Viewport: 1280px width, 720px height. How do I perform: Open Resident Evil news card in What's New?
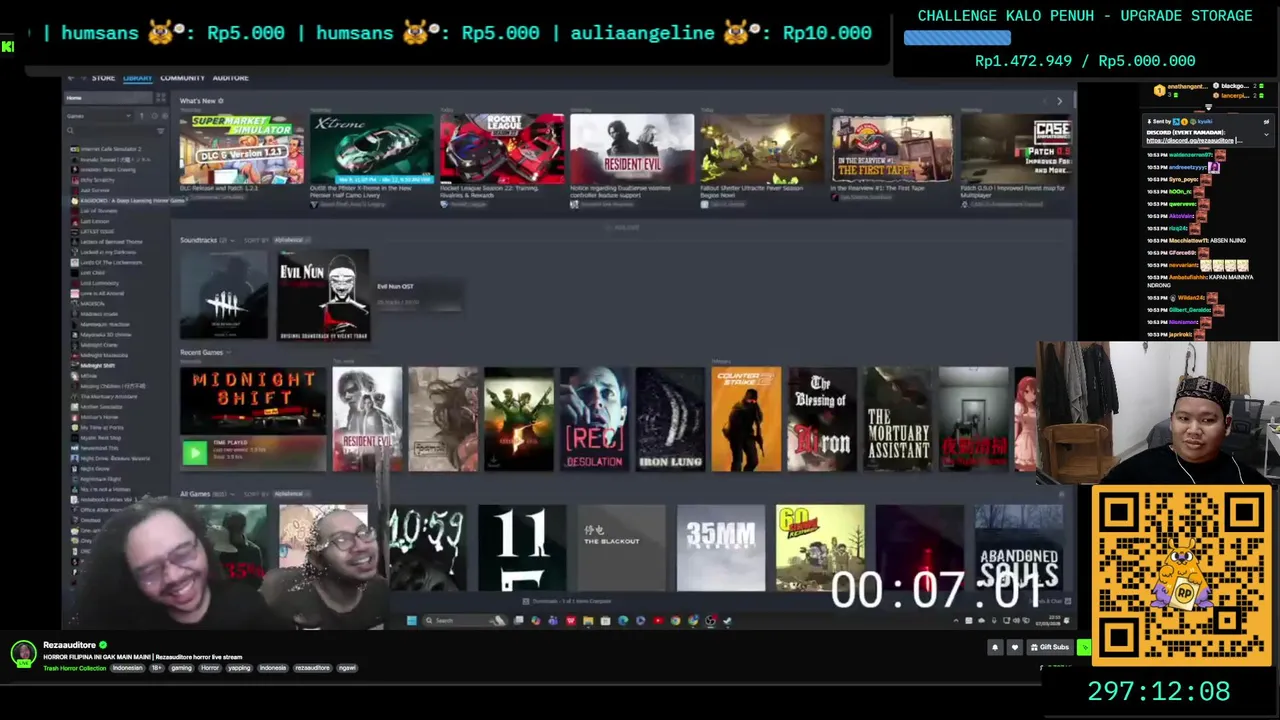632,150
